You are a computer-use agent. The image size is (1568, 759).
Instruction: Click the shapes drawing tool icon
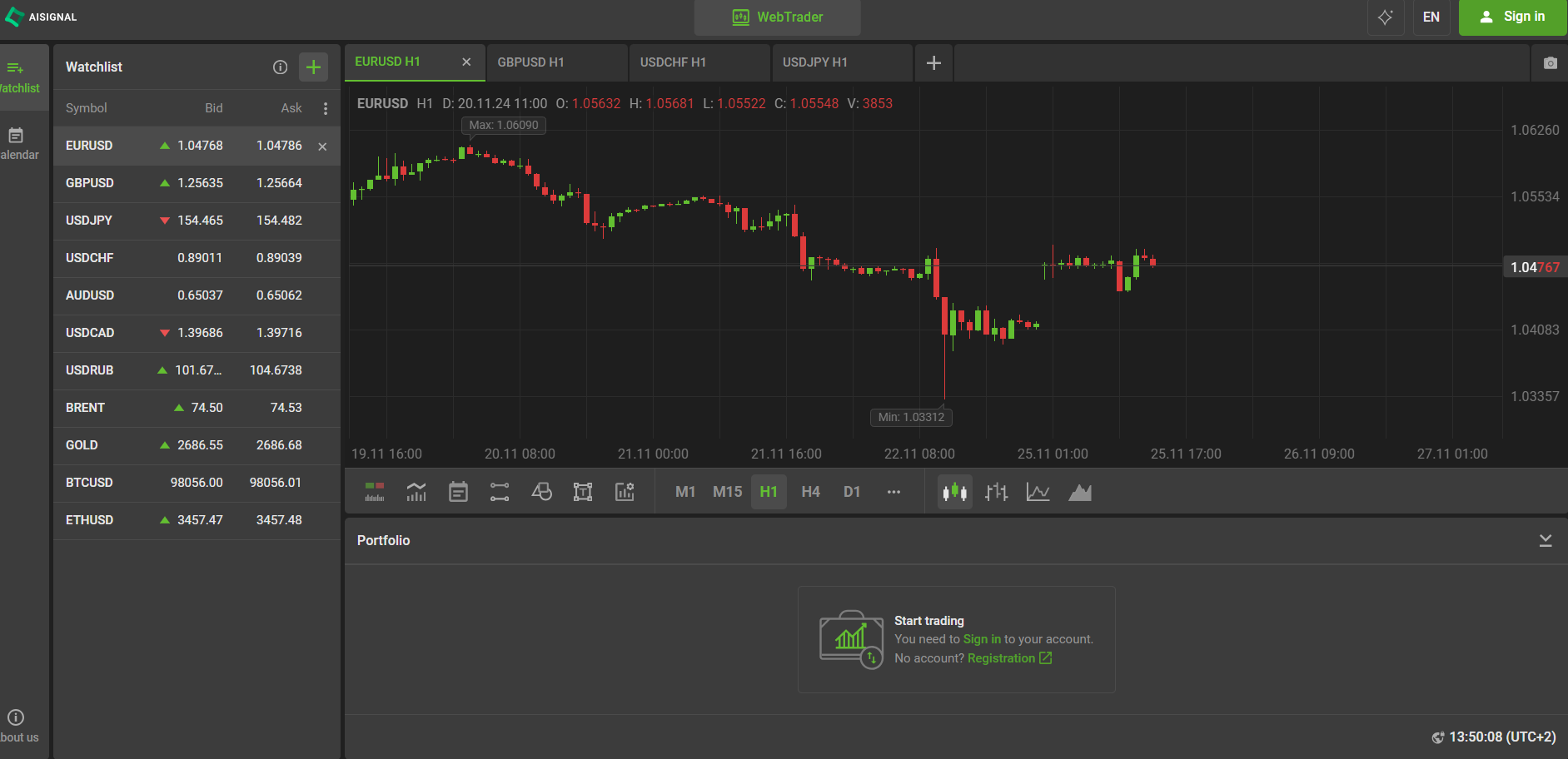pyautogui.click(x=541, y=492)
